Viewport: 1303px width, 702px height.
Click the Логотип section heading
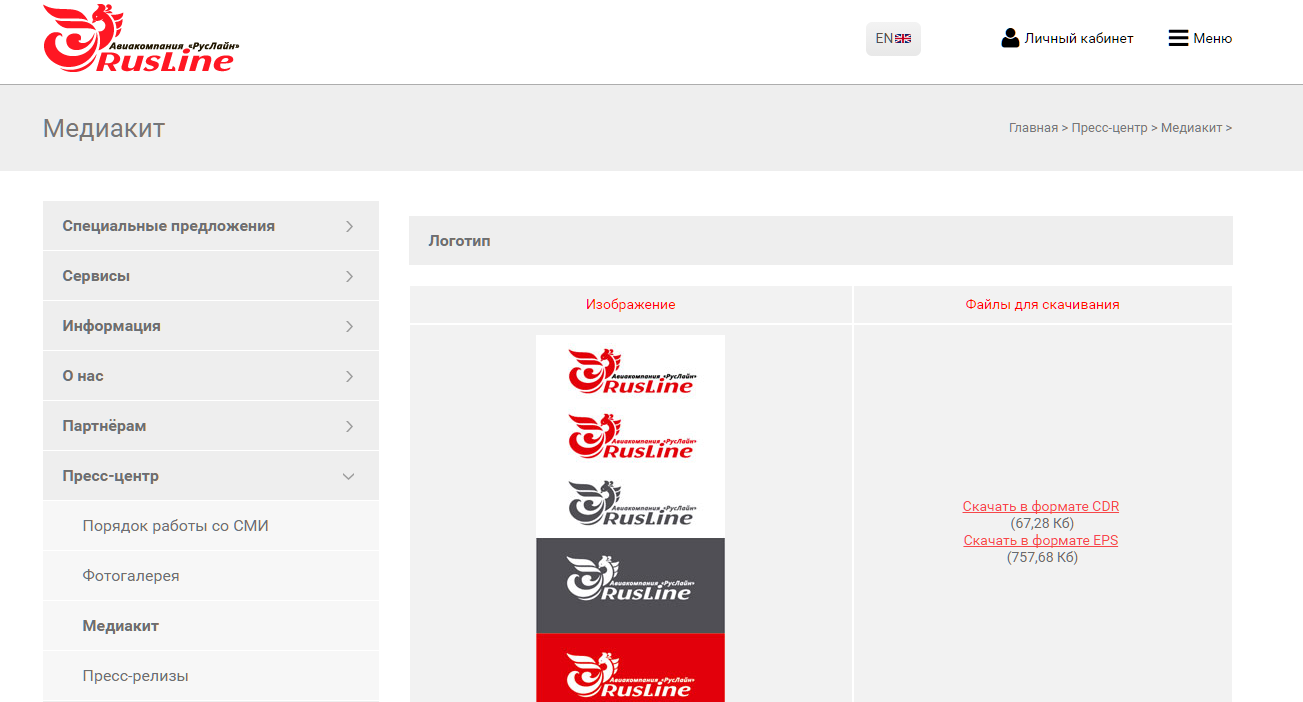[x=459, y=241]
